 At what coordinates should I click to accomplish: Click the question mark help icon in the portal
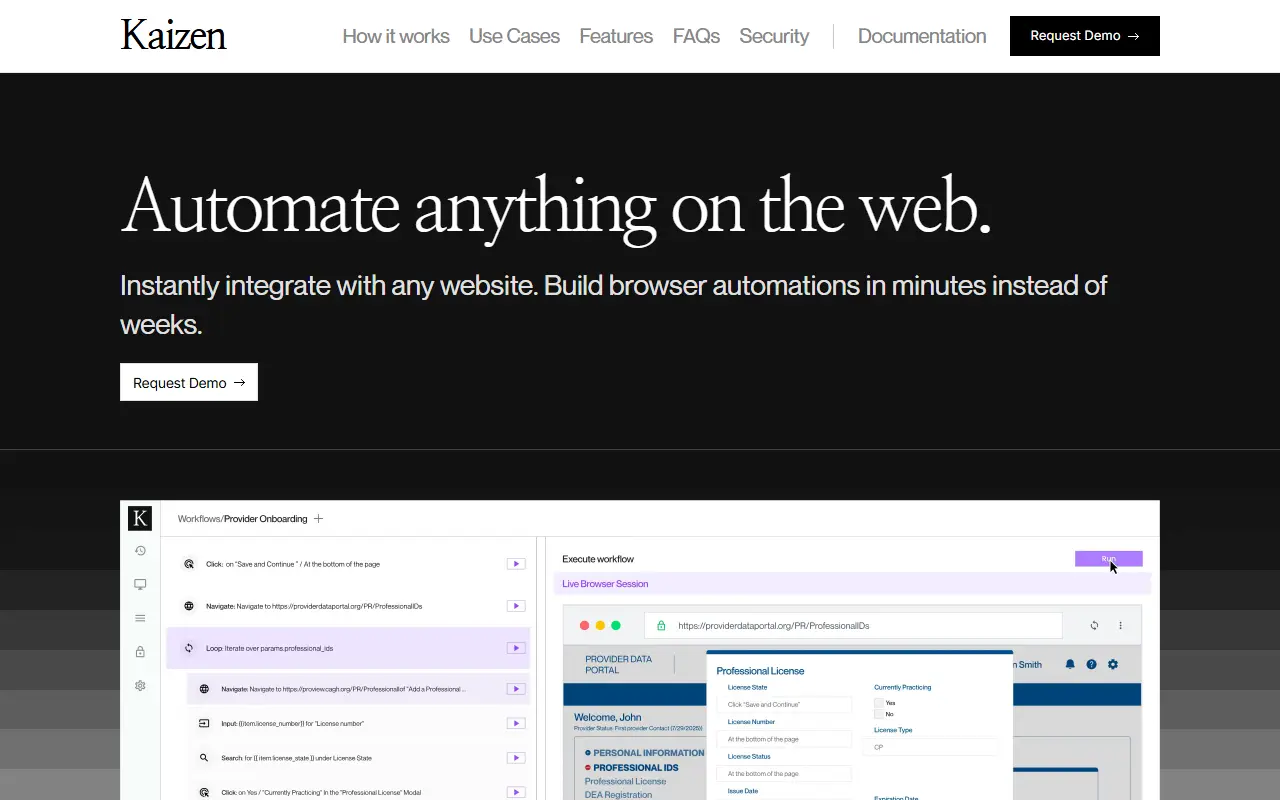[x=1092, y=664]
